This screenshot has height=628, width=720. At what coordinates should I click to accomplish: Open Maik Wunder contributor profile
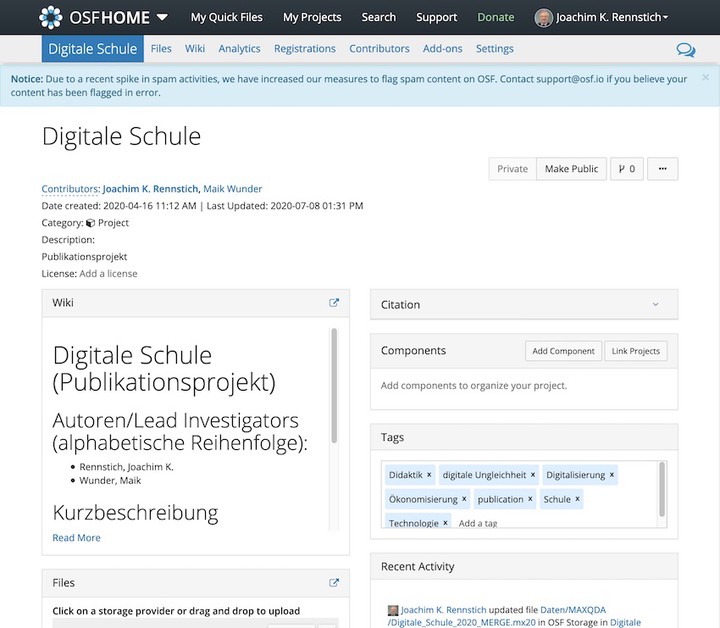(x=232, y=189)
